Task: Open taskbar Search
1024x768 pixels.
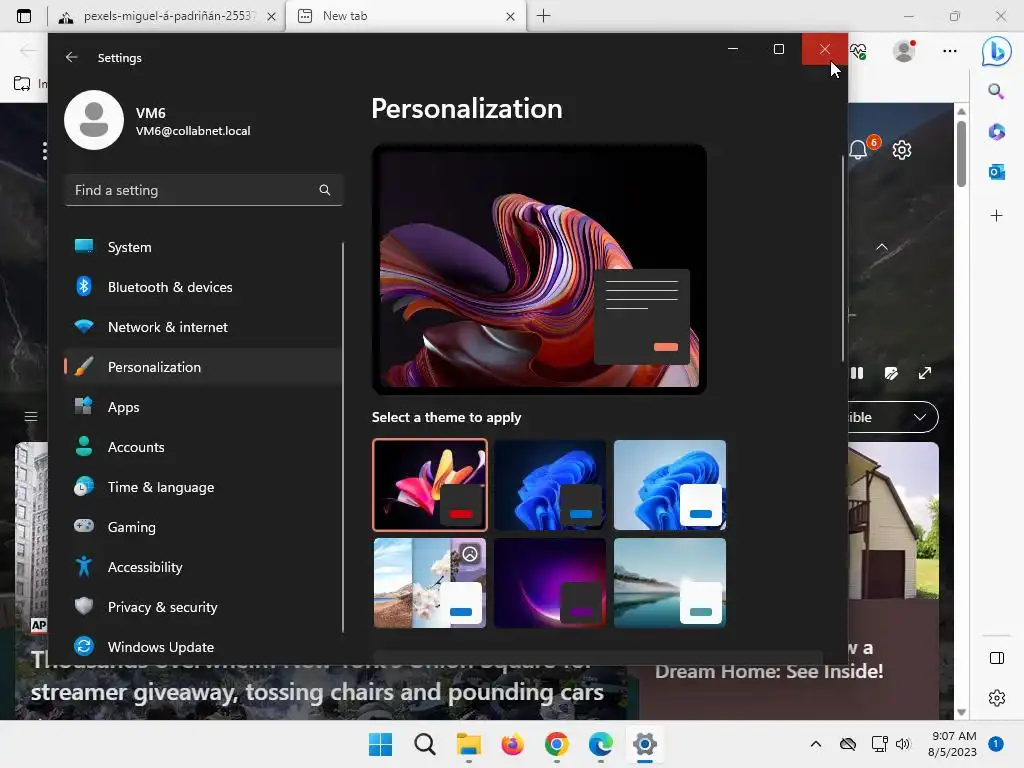Action: click(x=424, y=744)
